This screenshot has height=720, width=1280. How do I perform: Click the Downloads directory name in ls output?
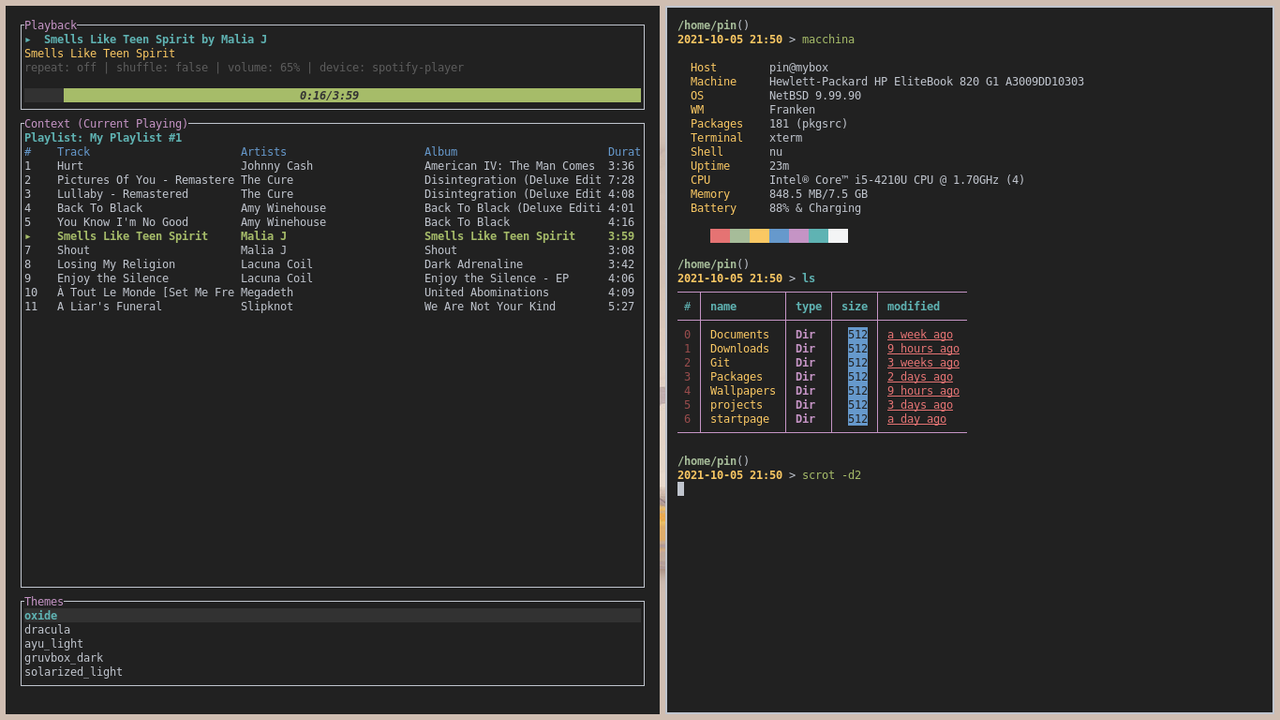tap(739, 349)
